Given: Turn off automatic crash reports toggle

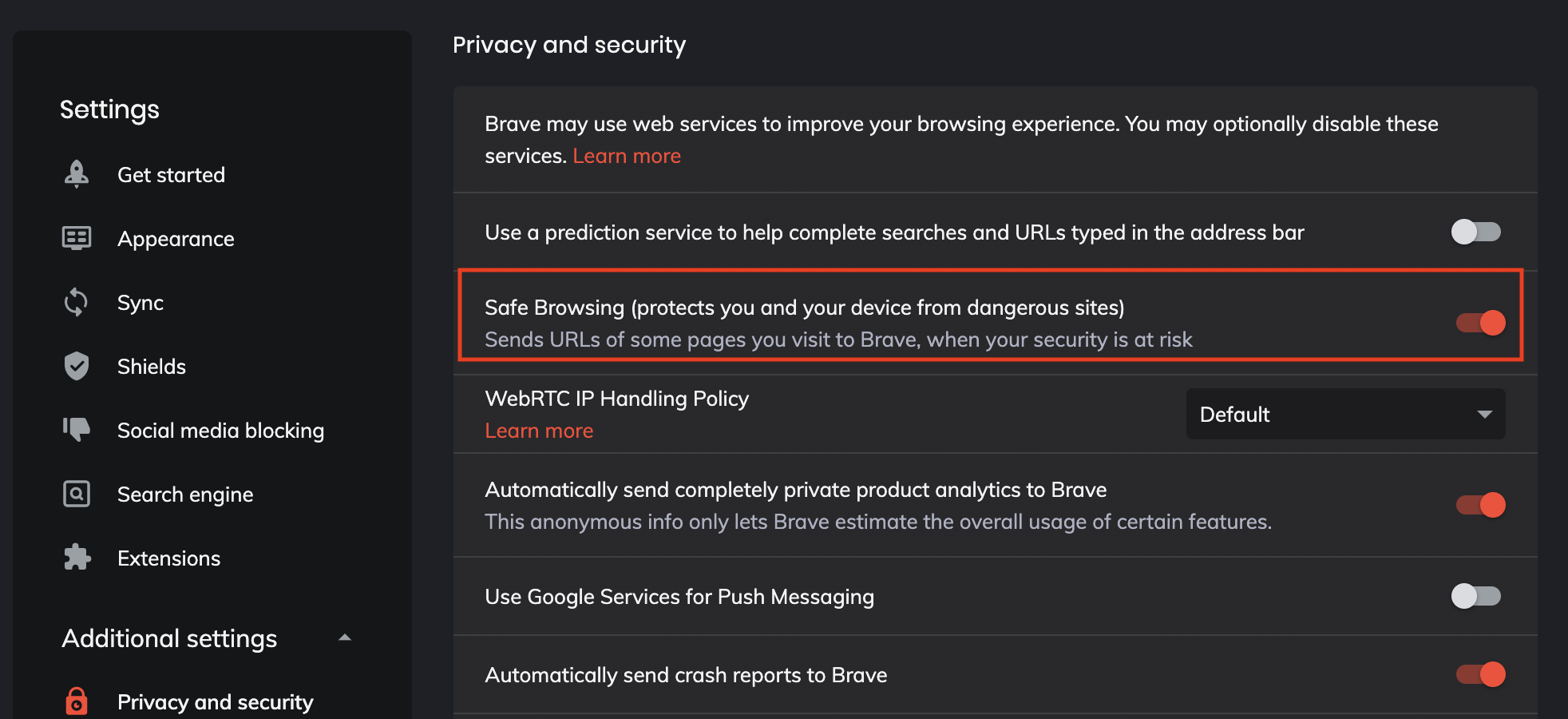Looking at the screenshot, I should 1480,674.
